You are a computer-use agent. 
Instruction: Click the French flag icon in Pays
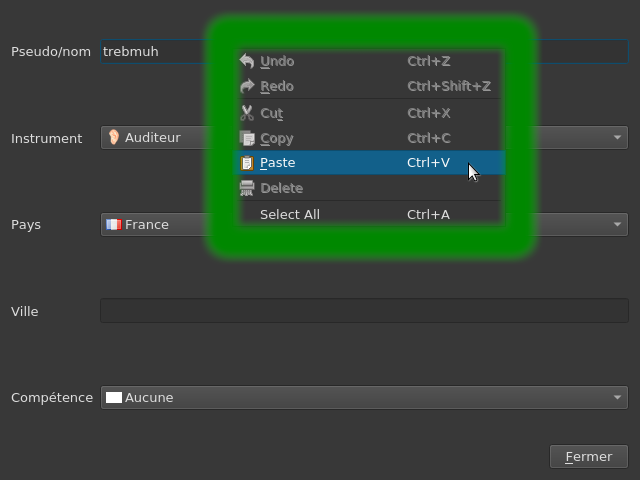tap(114, 224)
